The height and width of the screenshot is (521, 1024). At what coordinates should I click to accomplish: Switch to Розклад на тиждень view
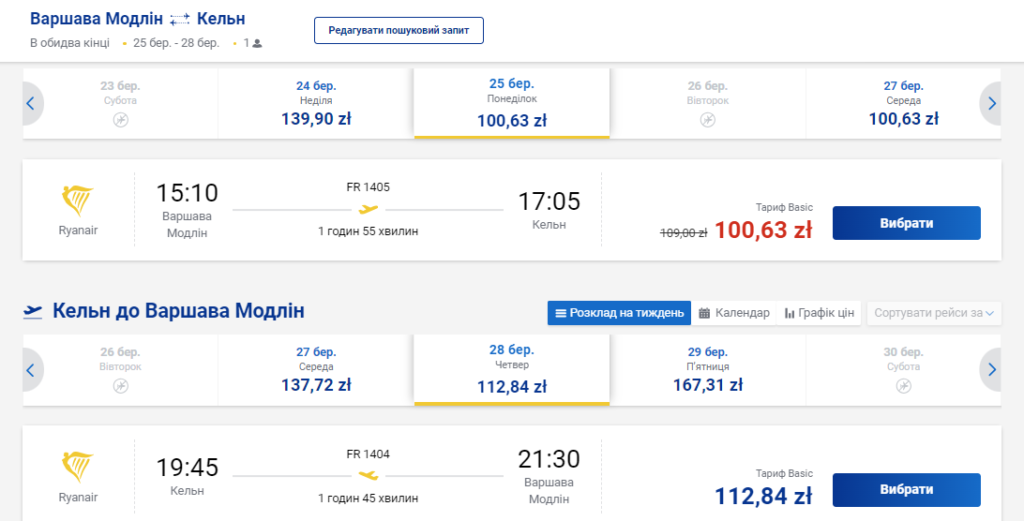tap(619, 313)
